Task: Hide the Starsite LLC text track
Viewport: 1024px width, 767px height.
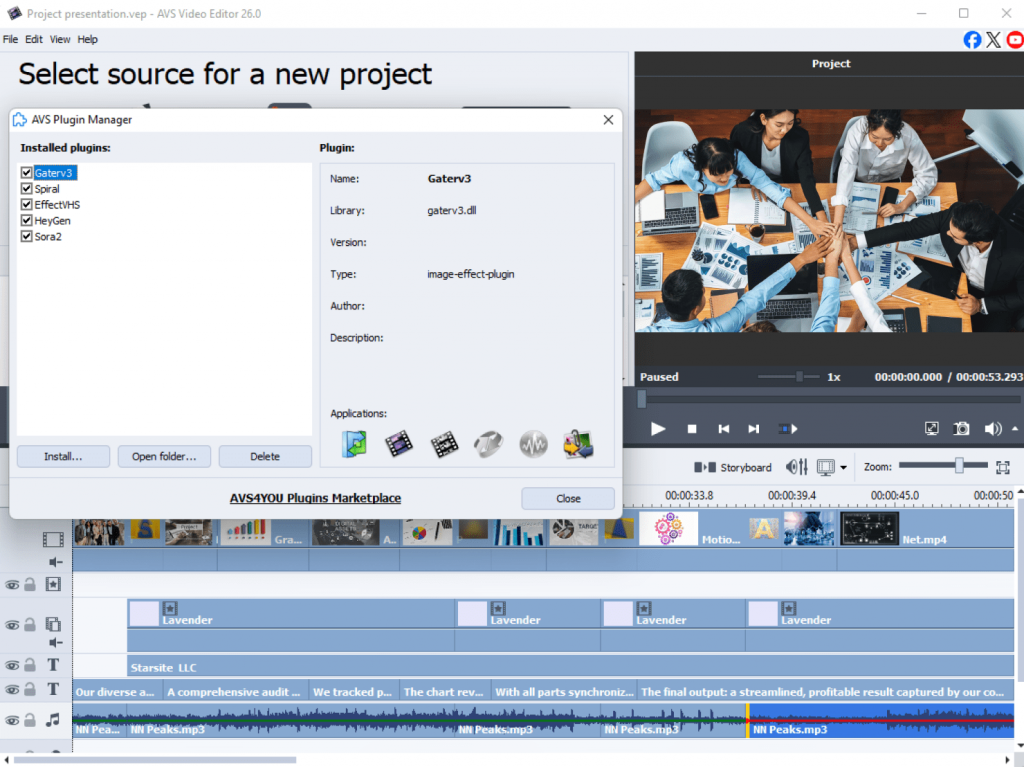Action: point(12,666)
